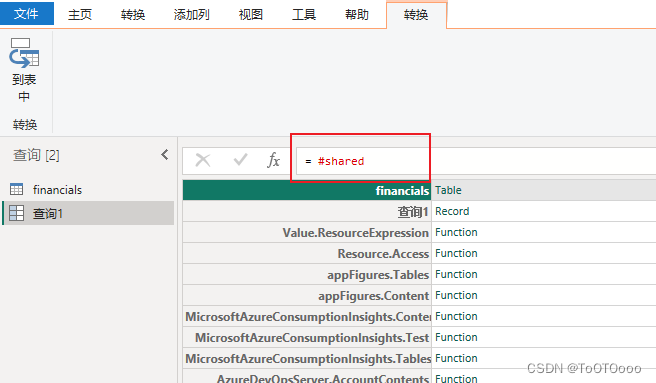Open the Function value for Value.ResourceExpression

point(456,232)
